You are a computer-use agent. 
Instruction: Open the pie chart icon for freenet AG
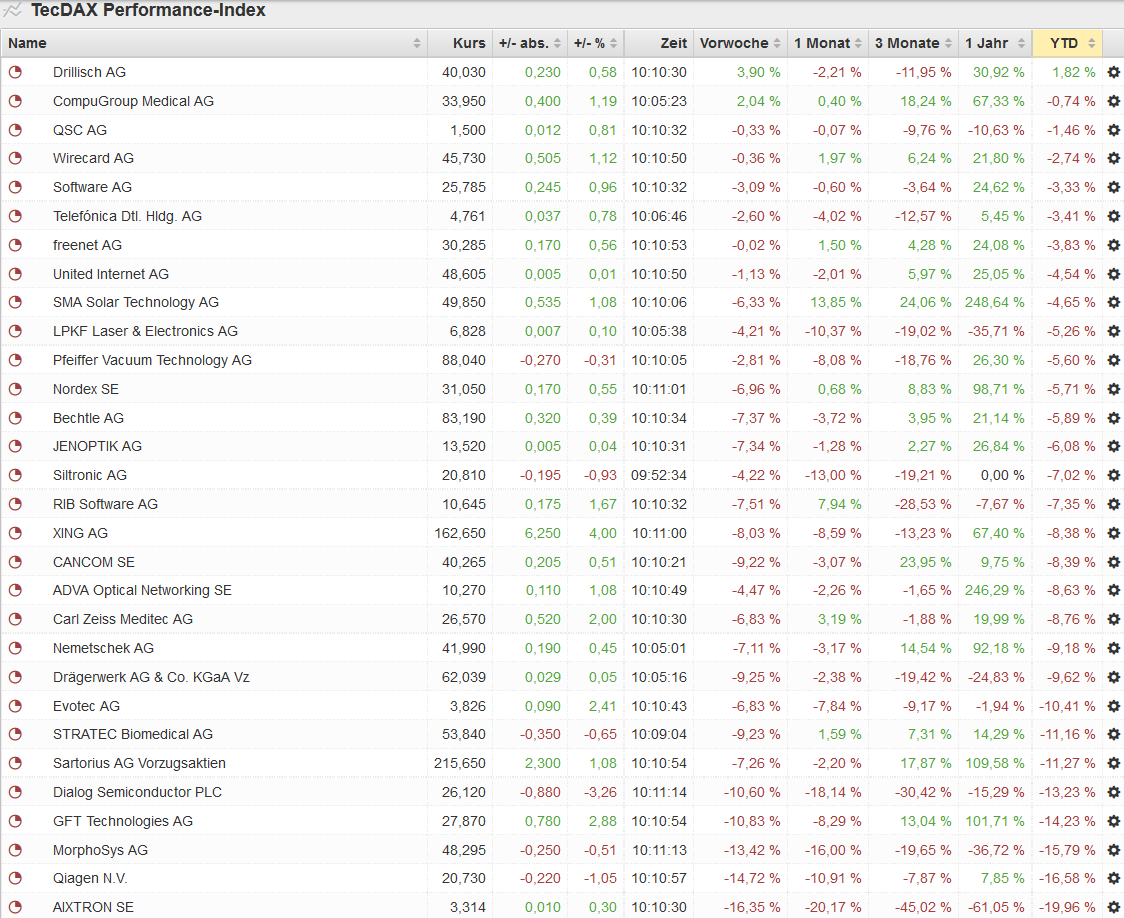15,245
